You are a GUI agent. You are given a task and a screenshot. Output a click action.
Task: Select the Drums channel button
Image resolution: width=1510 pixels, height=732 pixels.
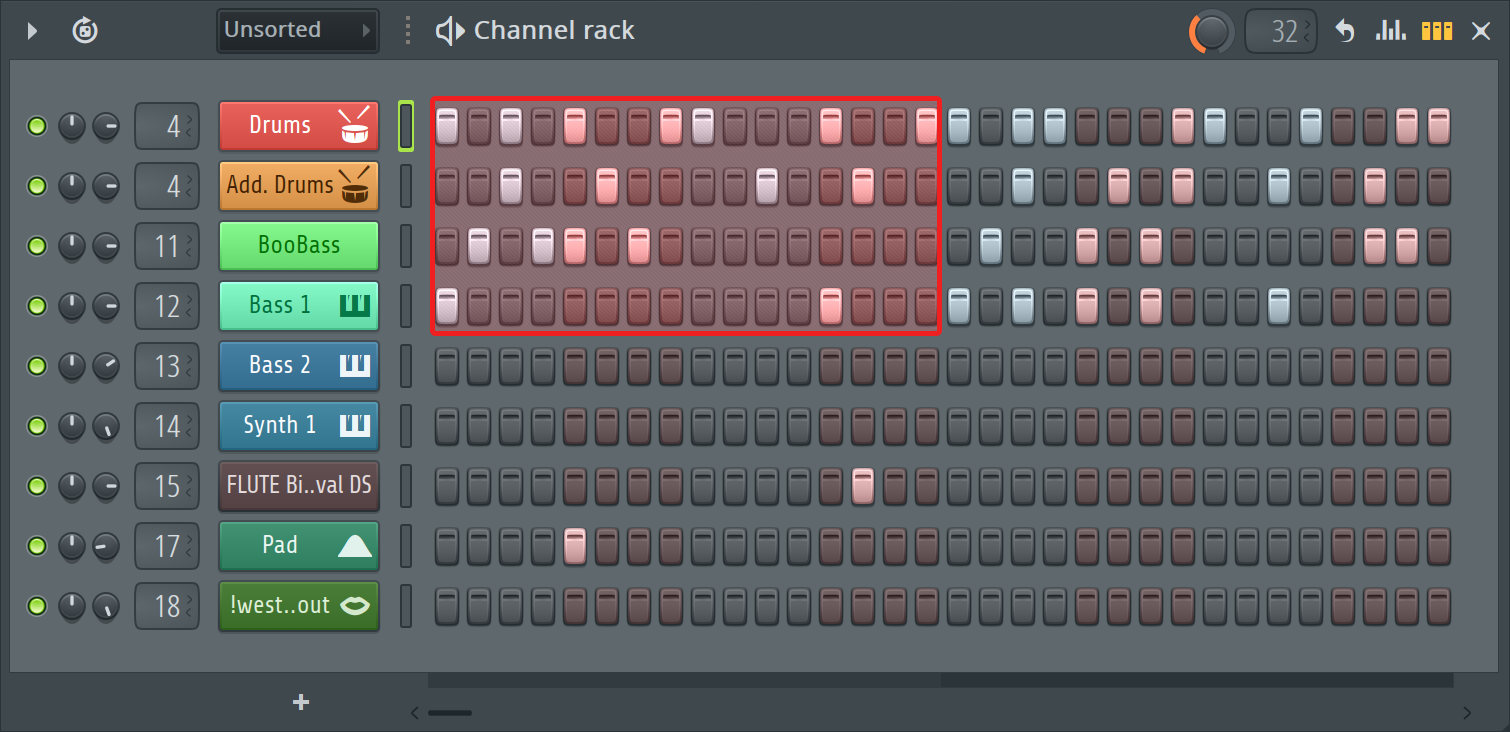299,126
